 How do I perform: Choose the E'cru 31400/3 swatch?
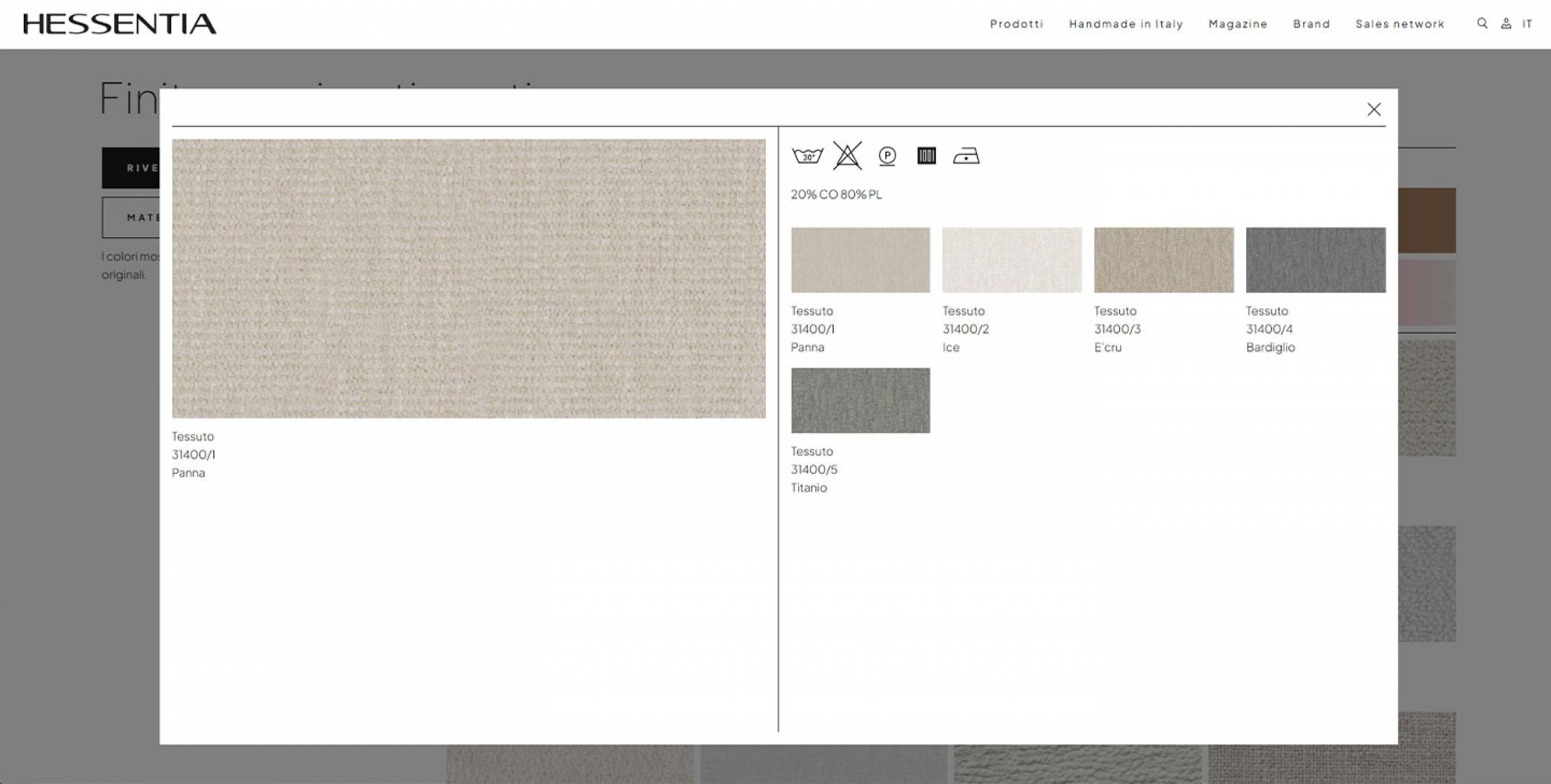pyautogui.click(x=1164, y=260)
